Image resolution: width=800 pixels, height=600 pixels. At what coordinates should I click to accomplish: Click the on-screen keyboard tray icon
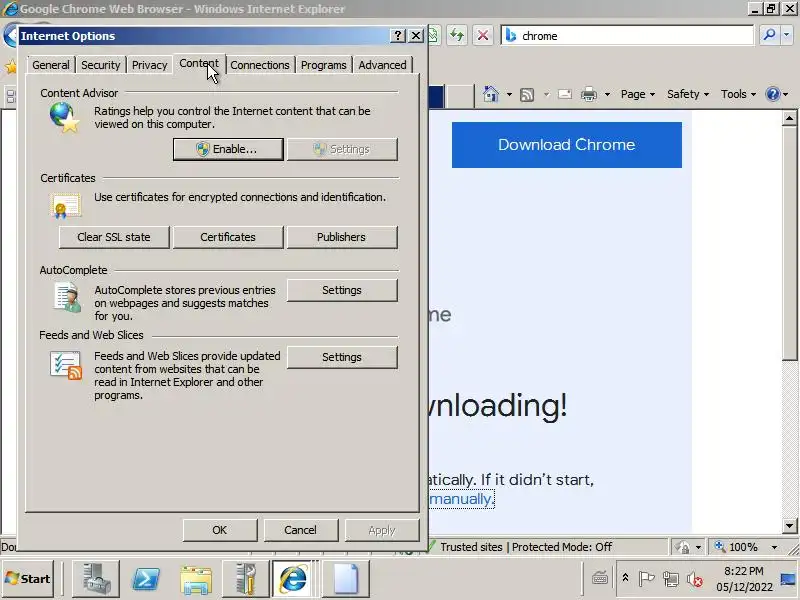coord(599,578)
